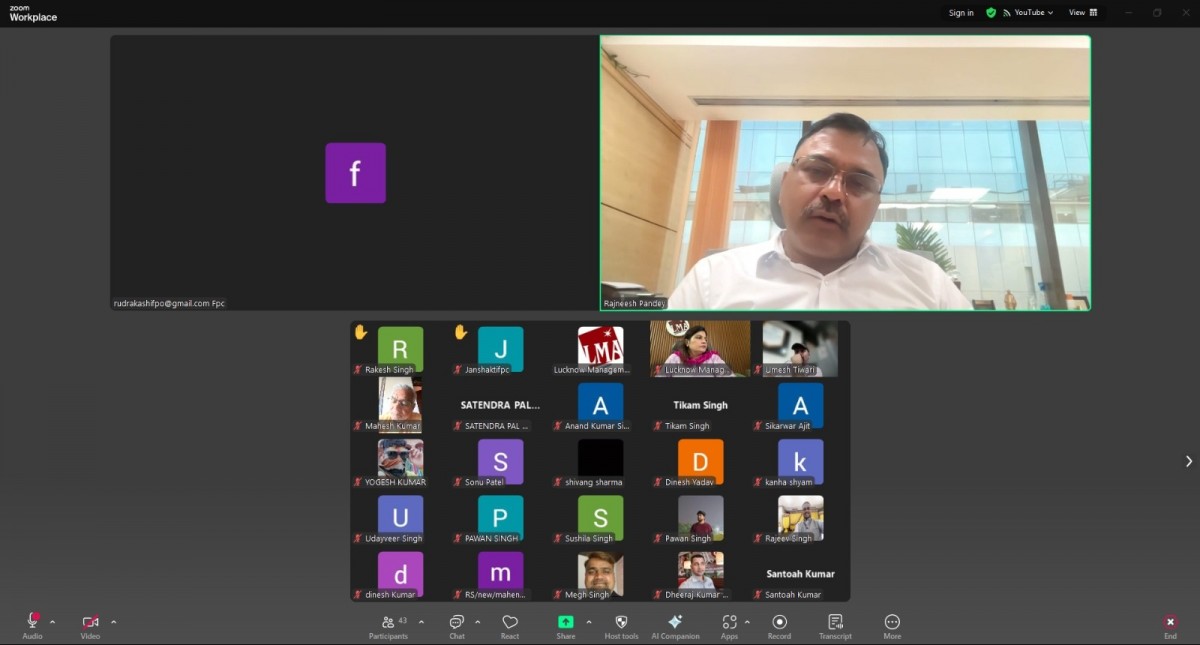Open the React emoji picker
Image resolution: width=1200 pixels, height=645 pixels.
click(x=510, y=627)
